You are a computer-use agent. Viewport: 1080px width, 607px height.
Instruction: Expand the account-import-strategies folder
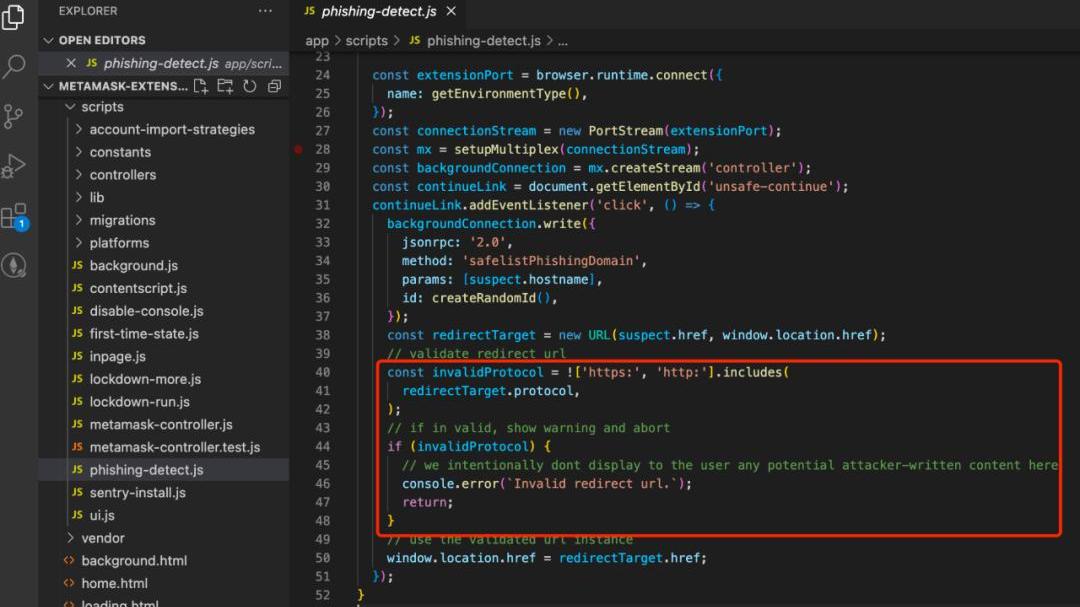(171, 129)
